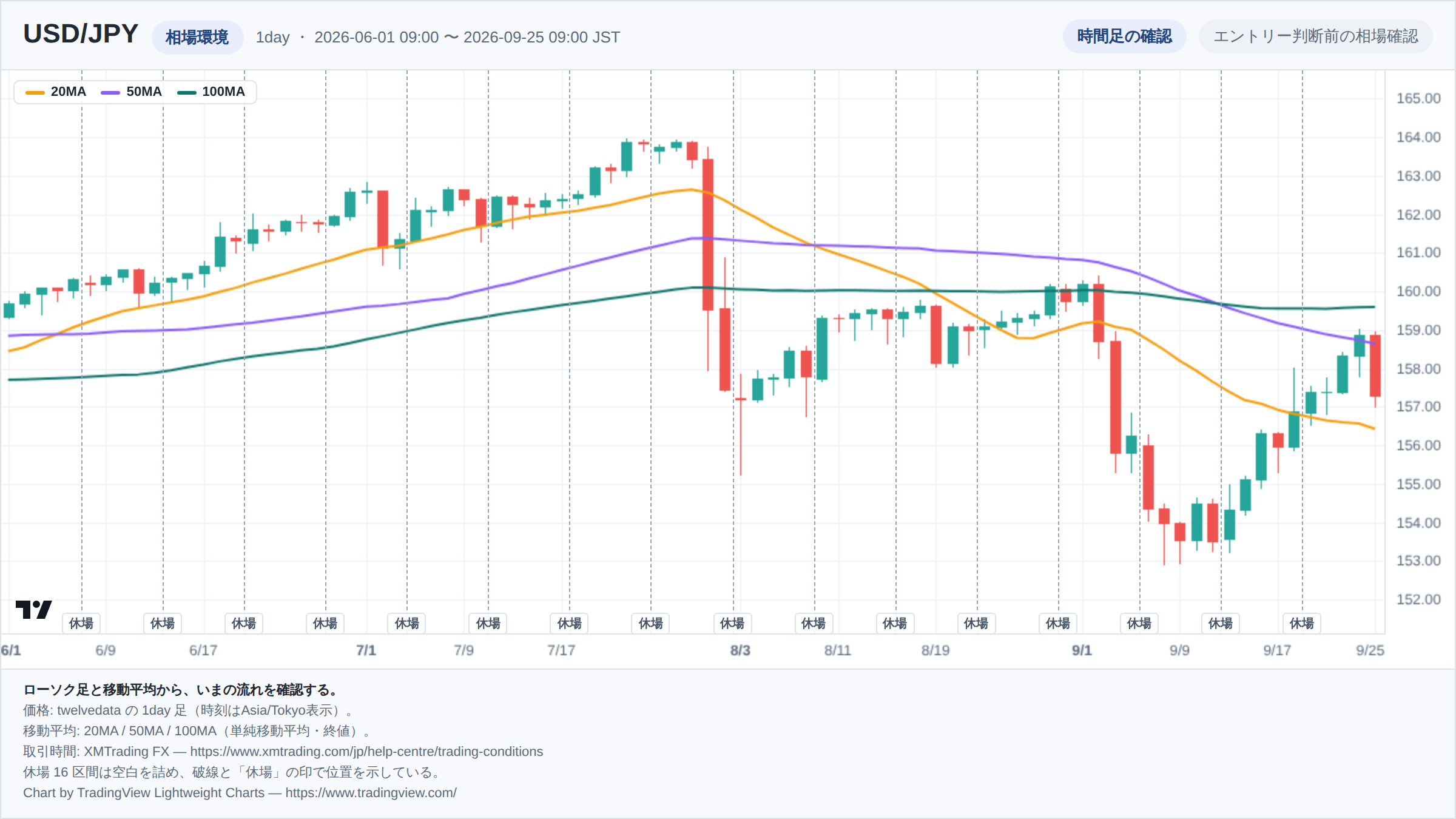
Task: Click the 1day date range text in header
Action: point(437,37)
